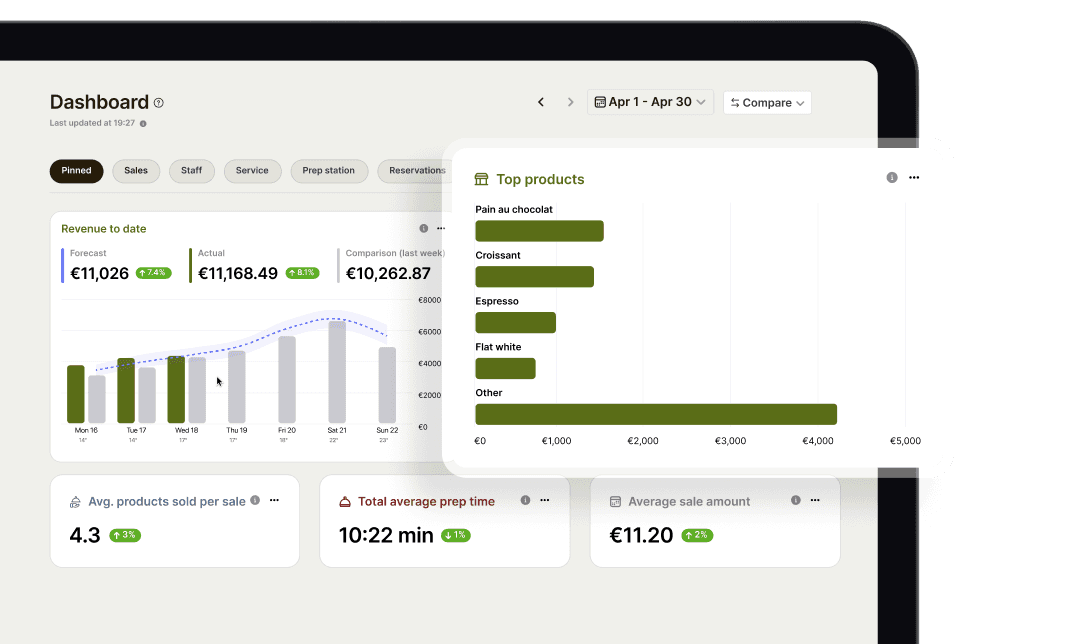
Task: Open more options on Total average prep time
Action: click(545, 501)
